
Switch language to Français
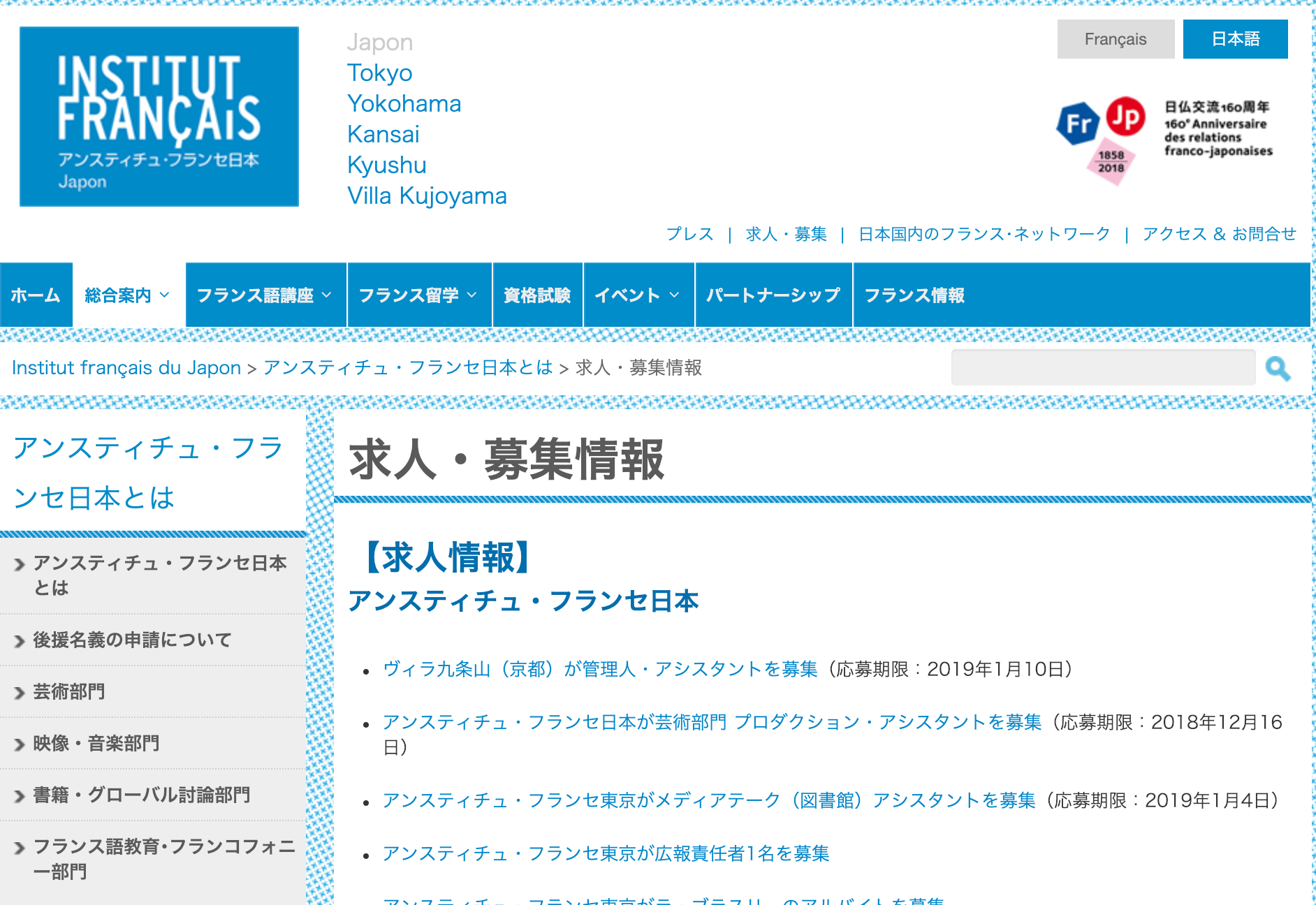point(1116,39)
